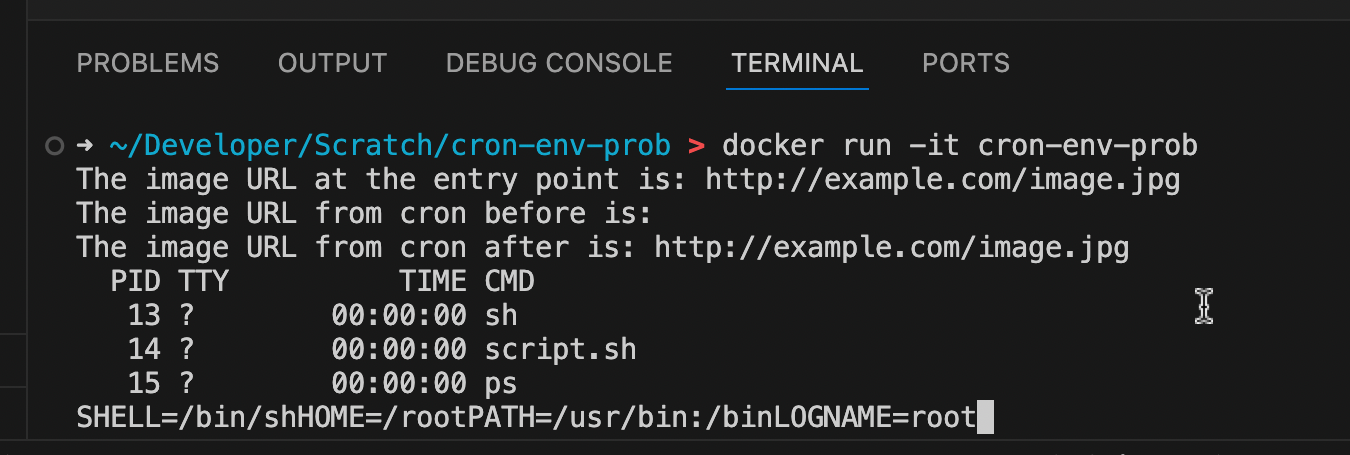The image size is (1350, 455).
Task: Click the ~/Developer/Scratch/cron-env-prob path
Action: click(x=390, y=147)
